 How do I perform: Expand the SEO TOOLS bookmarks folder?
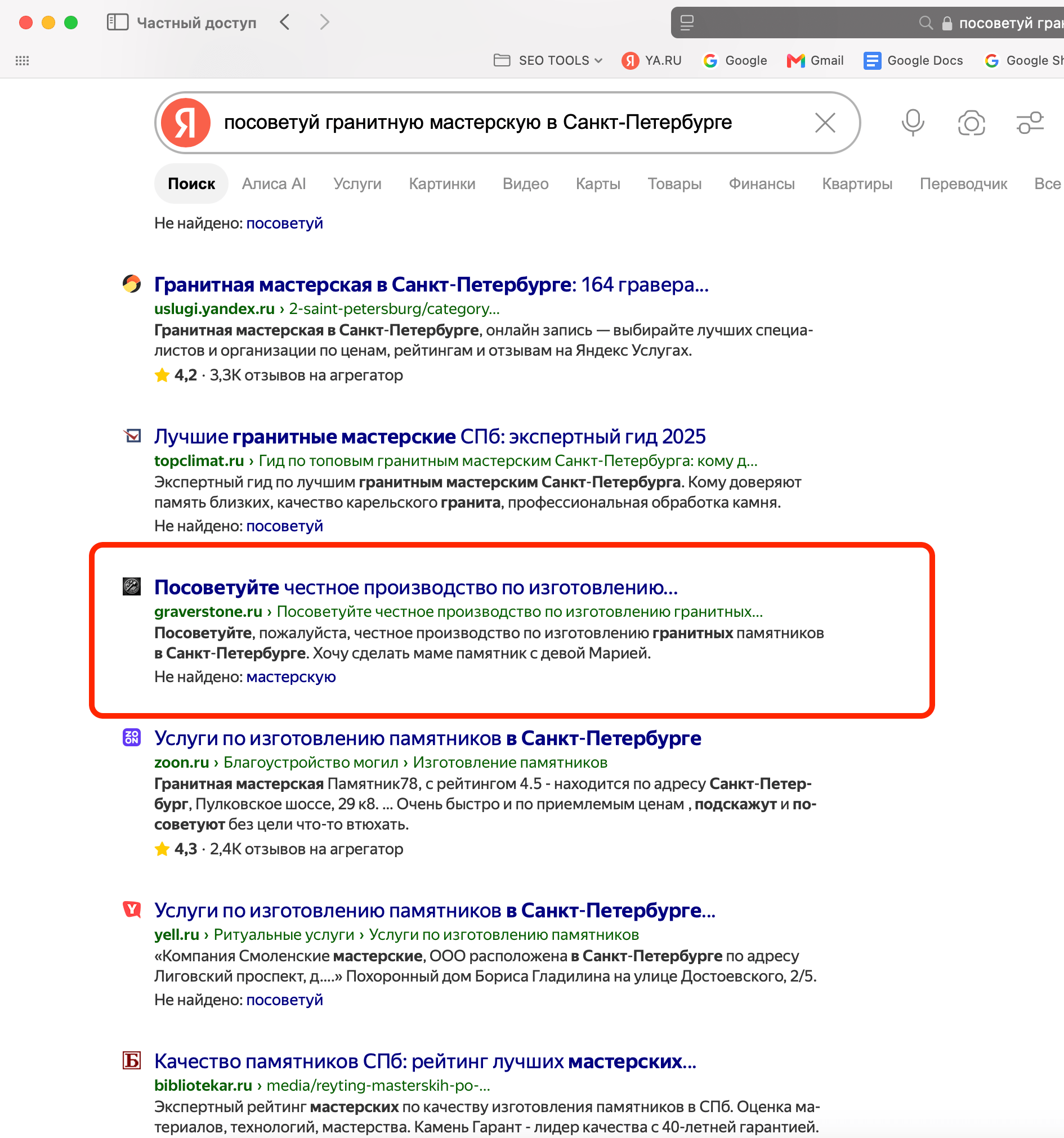tap(547, 60)
